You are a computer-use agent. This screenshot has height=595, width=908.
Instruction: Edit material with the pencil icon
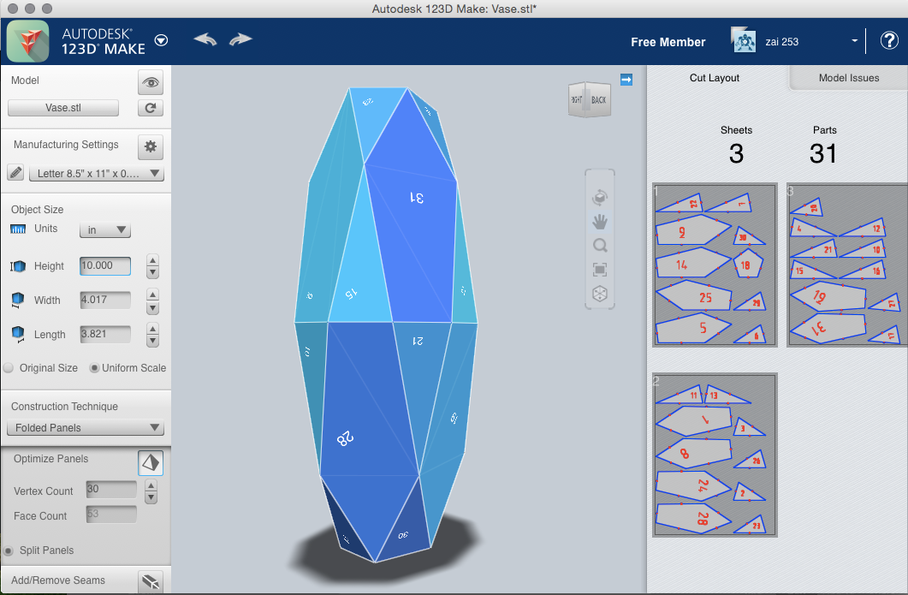[x=16, y=173]
